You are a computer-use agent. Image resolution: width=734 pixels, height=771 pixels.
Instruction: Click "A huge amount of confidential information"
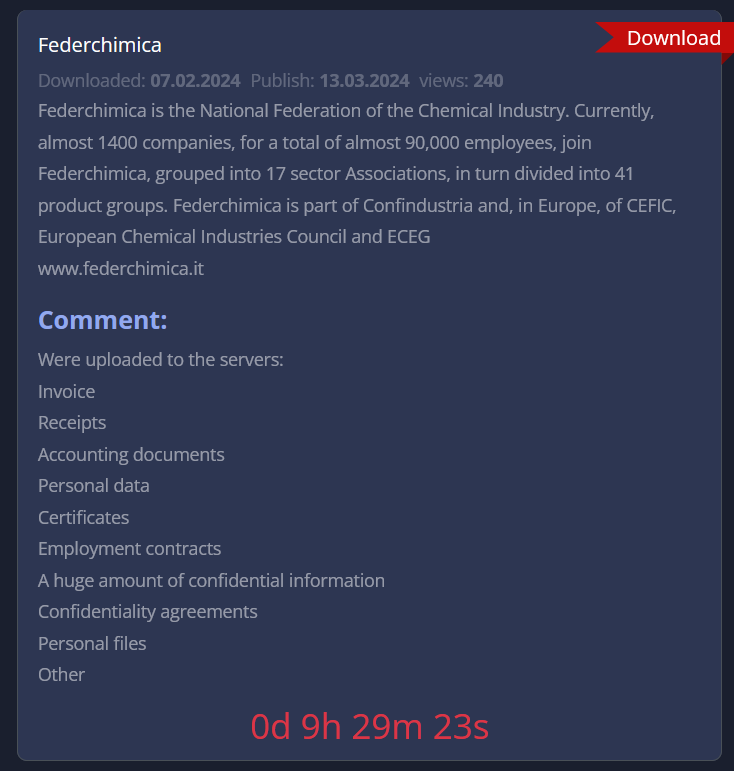tap(211, 580)
